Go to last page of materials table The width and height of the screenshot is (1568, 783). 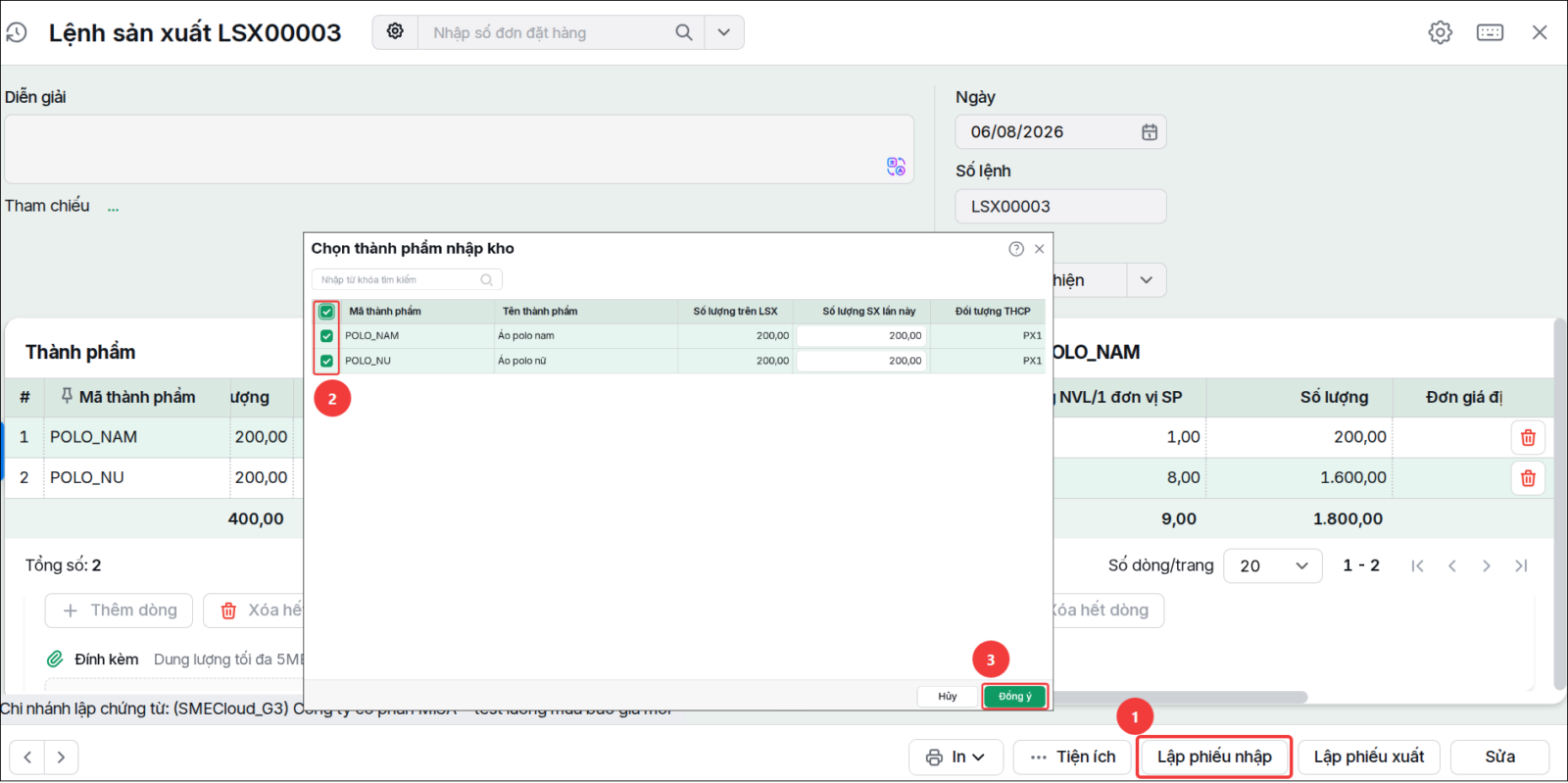1521,565
